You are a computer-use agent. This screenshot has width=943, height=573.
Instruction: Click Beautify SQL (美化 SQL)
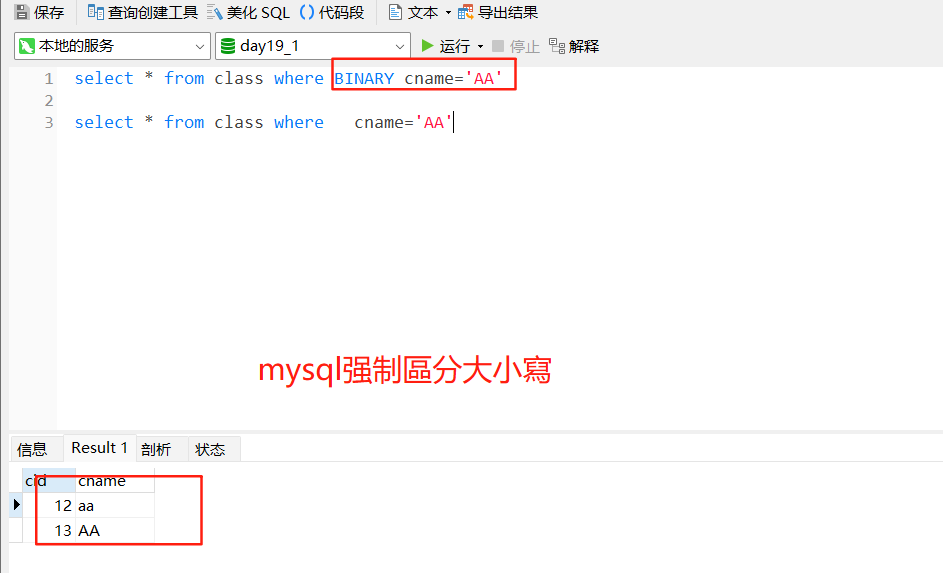(248, 12)
